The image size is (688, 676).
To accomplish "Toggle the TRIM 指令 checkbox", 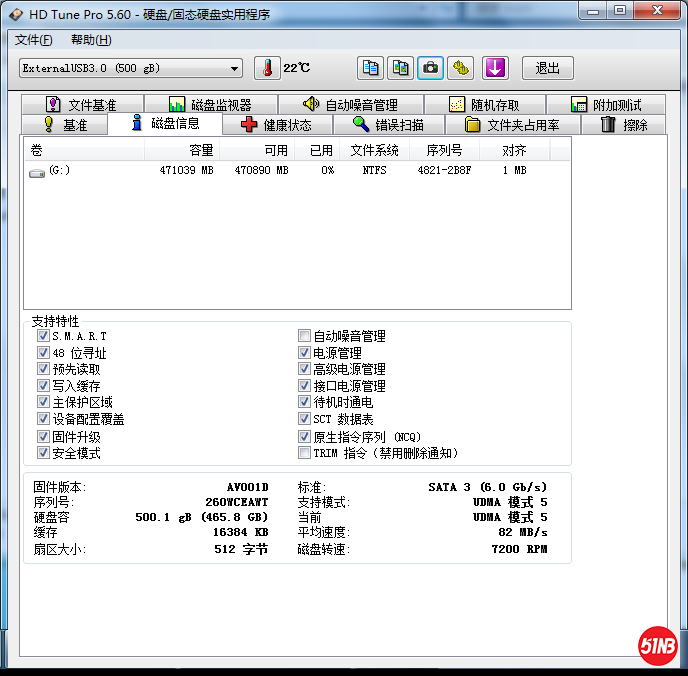I will coord(305,453).
